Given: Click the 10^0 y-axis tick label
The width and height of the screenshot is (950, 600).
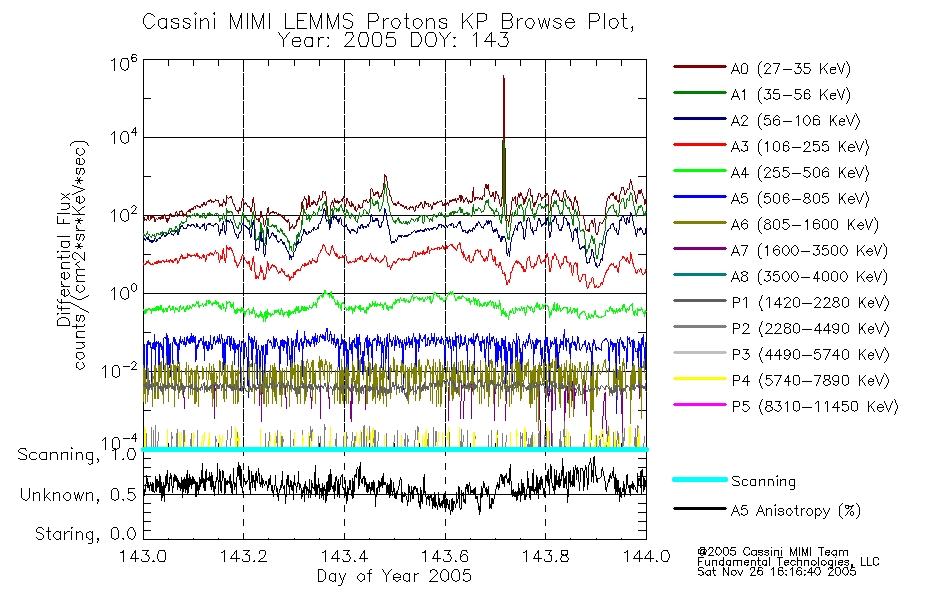Looking at the screenshot, I should click(x=124, y=293).
